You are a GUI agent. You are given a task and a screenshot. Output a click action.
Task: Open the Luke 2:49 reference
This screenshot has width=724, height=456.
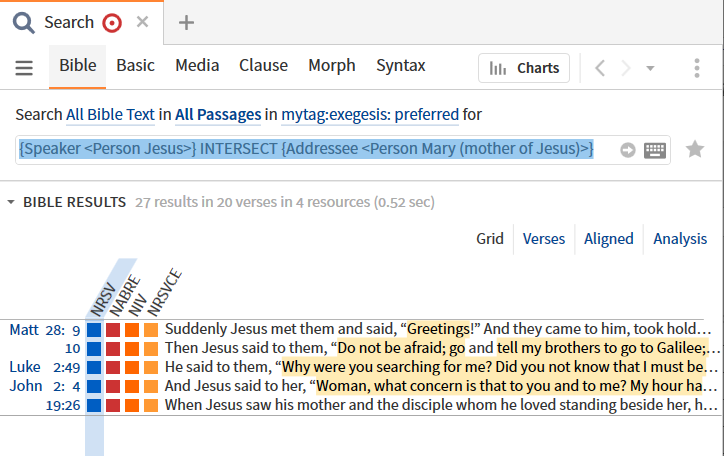tap(45, 367)
